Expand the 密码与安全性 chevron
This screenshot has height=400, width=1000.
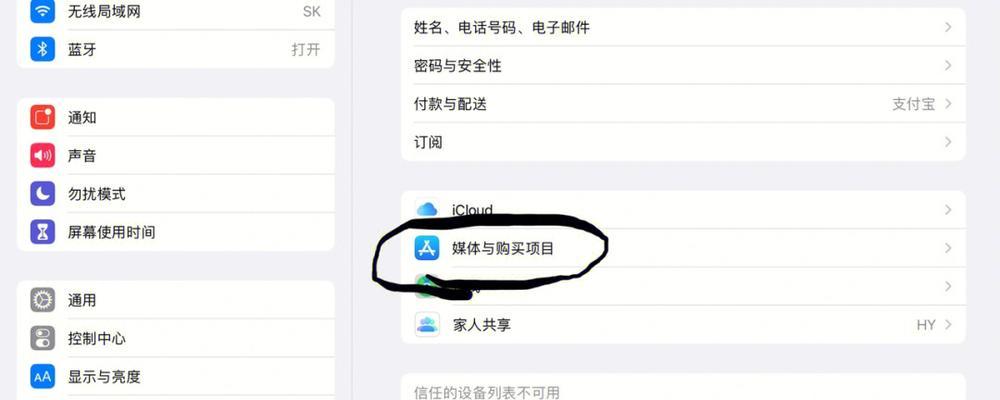tap(948, 65)
